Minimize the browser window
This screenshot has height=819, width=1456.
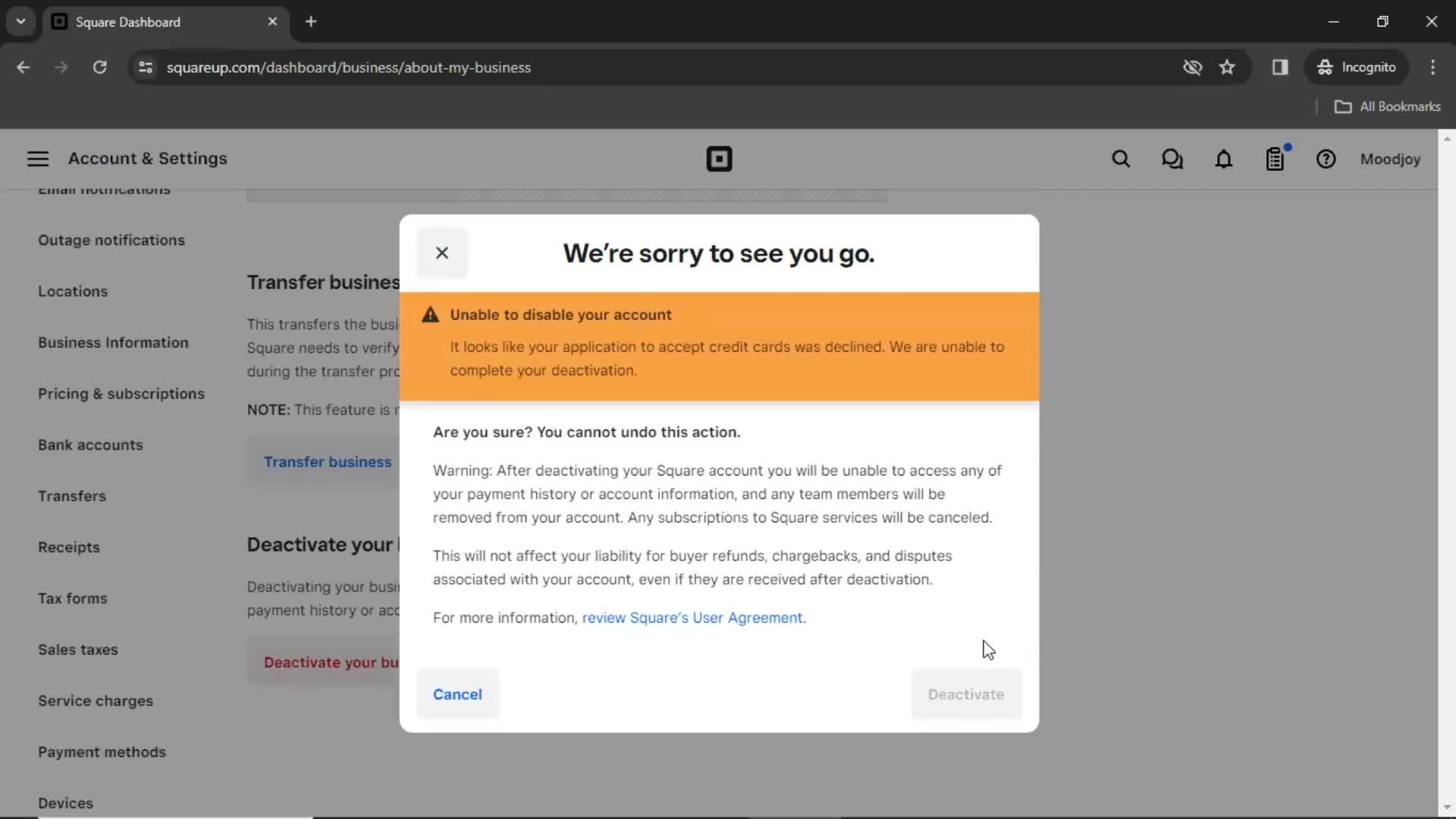pyautogui.click(x=1333, y=22)
